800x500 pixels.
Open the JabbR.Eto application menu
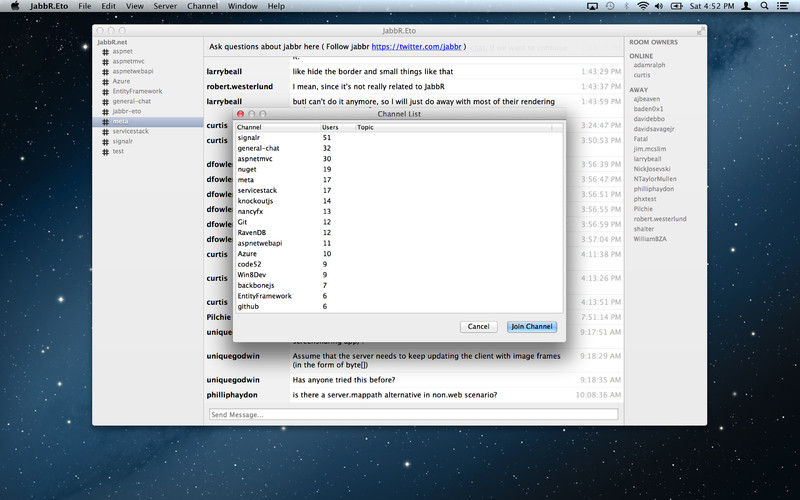point(49,6)
